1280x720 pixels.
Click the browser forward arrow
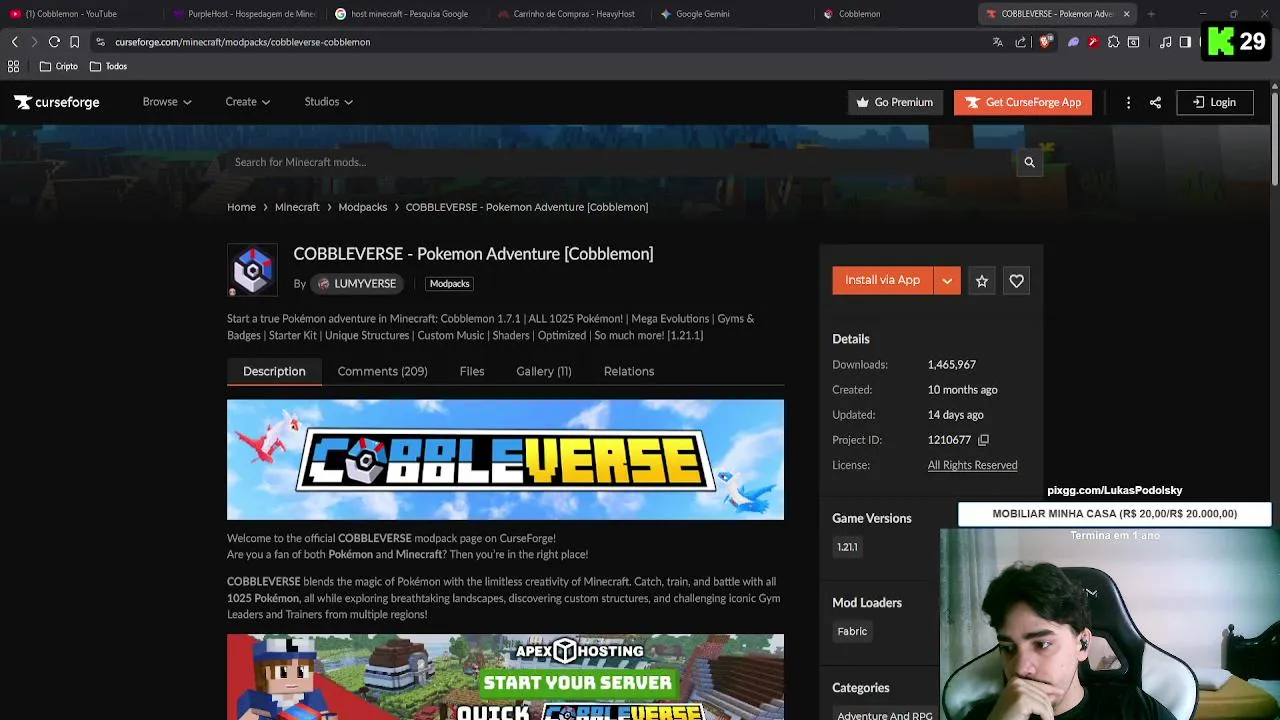[33, 42]
